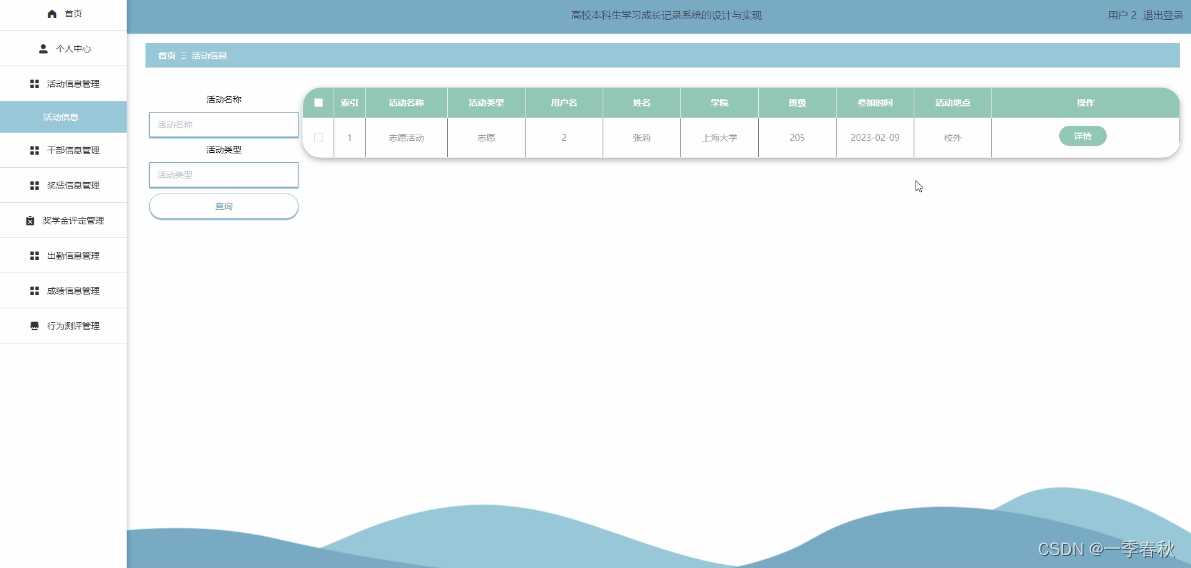Click the clipboard icon beside 奖学金评定管理
The width and height of the screenshot is (1191, 568).
pyautogui.click(x=30, y=220)
